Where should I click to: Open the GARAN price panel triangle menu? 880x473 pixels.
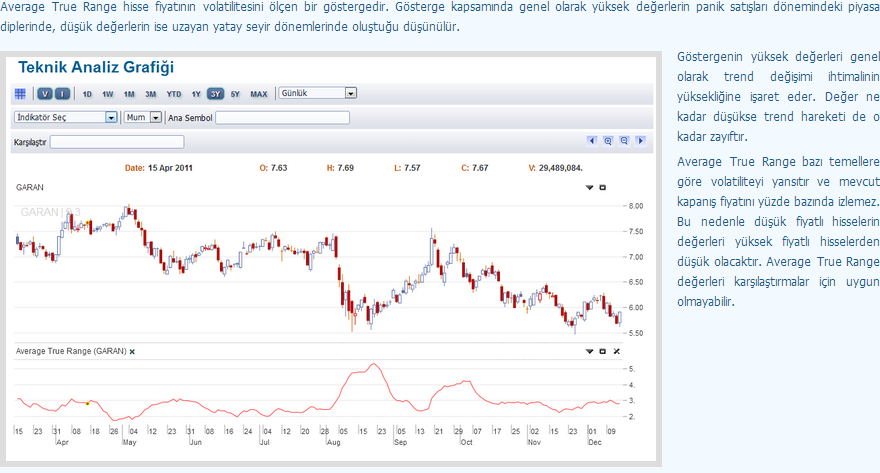589,187
